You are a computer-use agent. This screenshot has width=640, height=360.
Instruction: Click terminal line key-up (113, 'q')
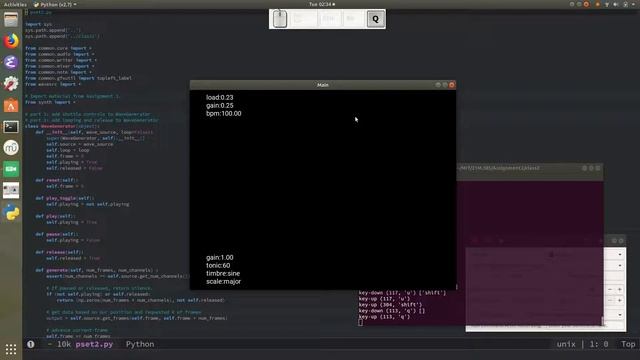(384, 317)
